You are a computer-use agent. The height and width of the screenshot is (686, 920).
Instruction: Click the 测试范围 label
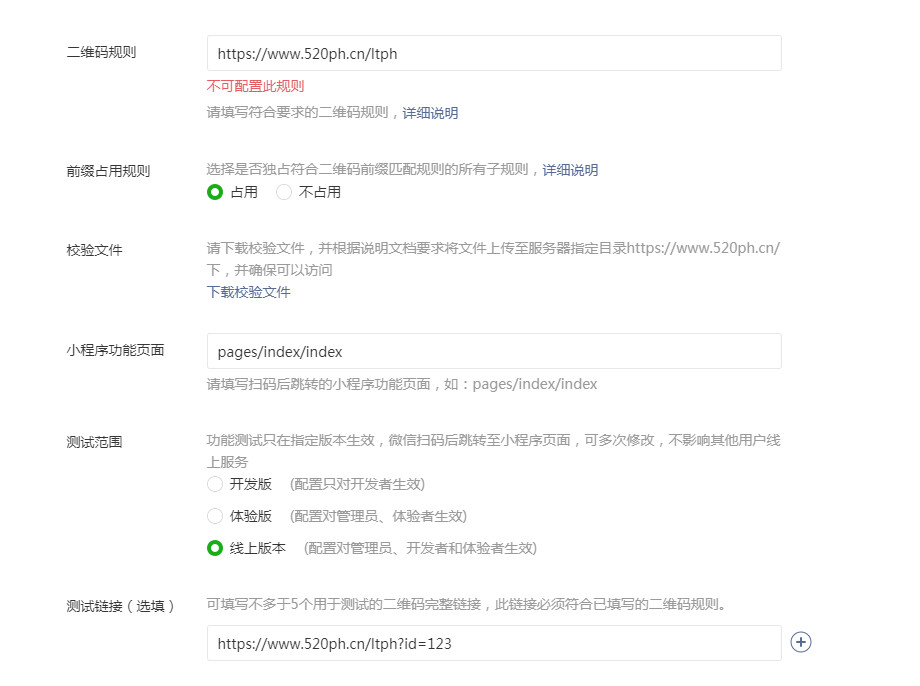tap(94, 441)
